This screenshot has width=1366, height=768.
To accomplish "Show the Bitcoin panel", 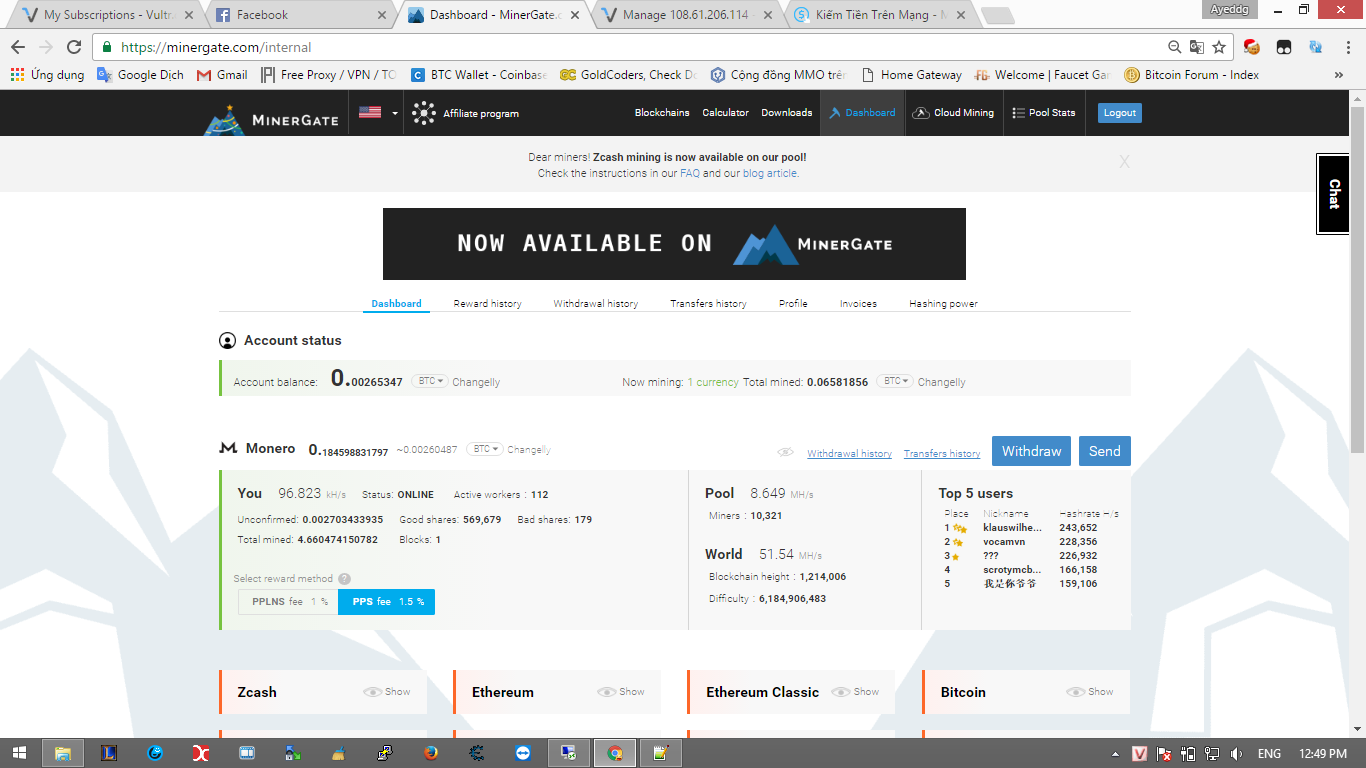I will pos(1089,692).
